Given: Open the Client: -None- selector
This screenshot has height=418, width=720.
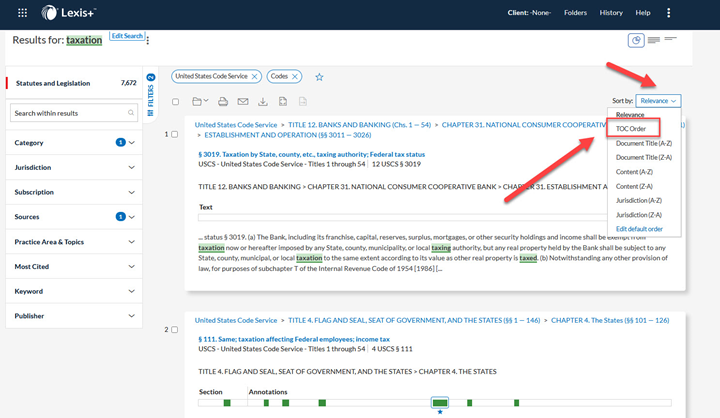Looking at the screenshot, I should (529, 13).
